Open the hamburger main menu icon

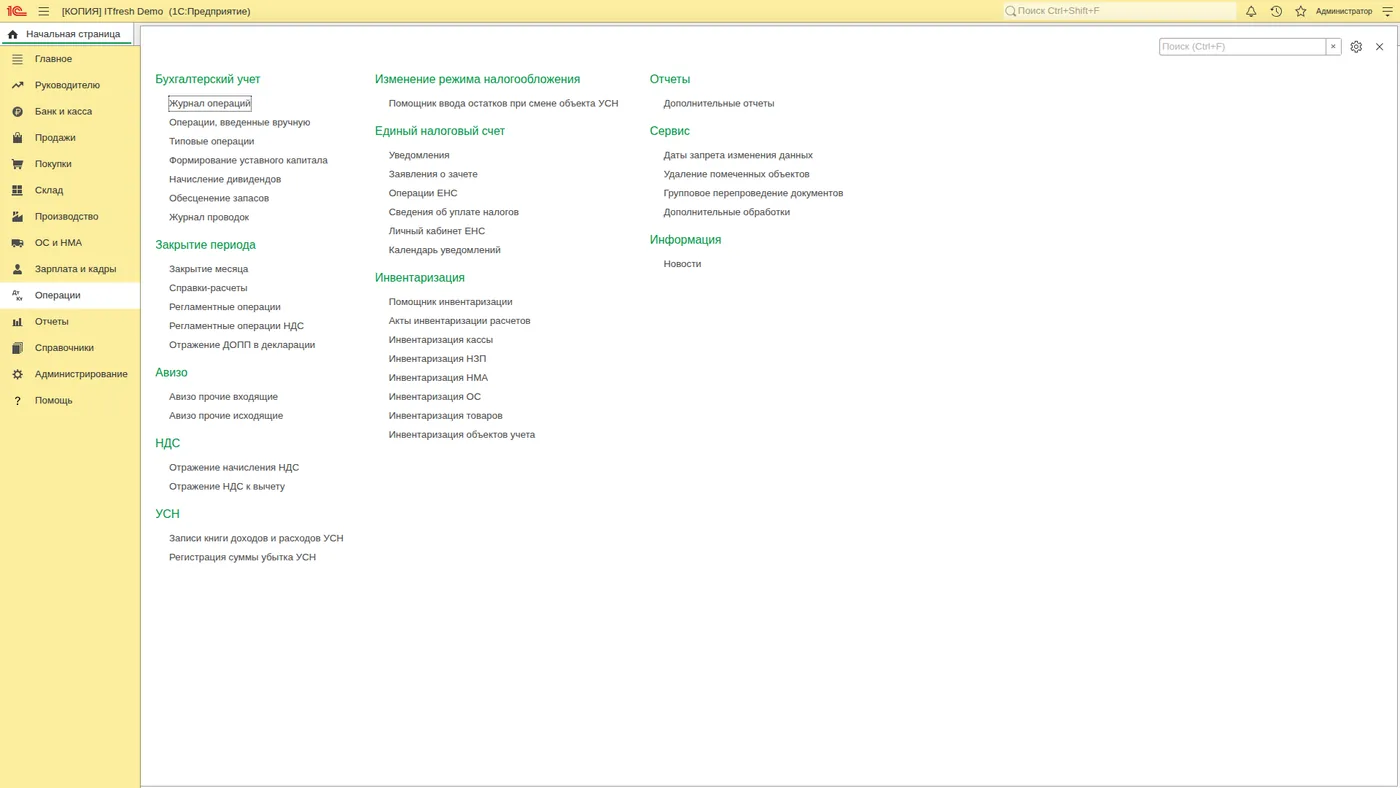(44, 11)
